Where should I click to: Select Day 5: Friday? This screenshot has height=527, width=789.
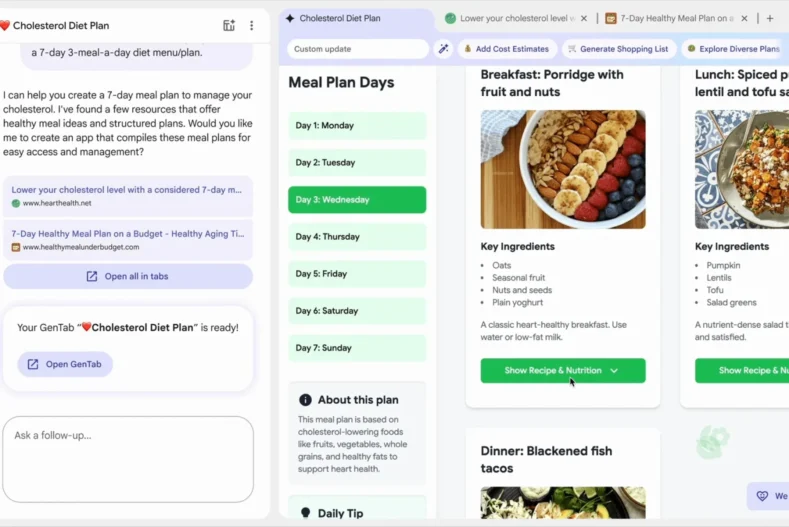tap(357, 274)
